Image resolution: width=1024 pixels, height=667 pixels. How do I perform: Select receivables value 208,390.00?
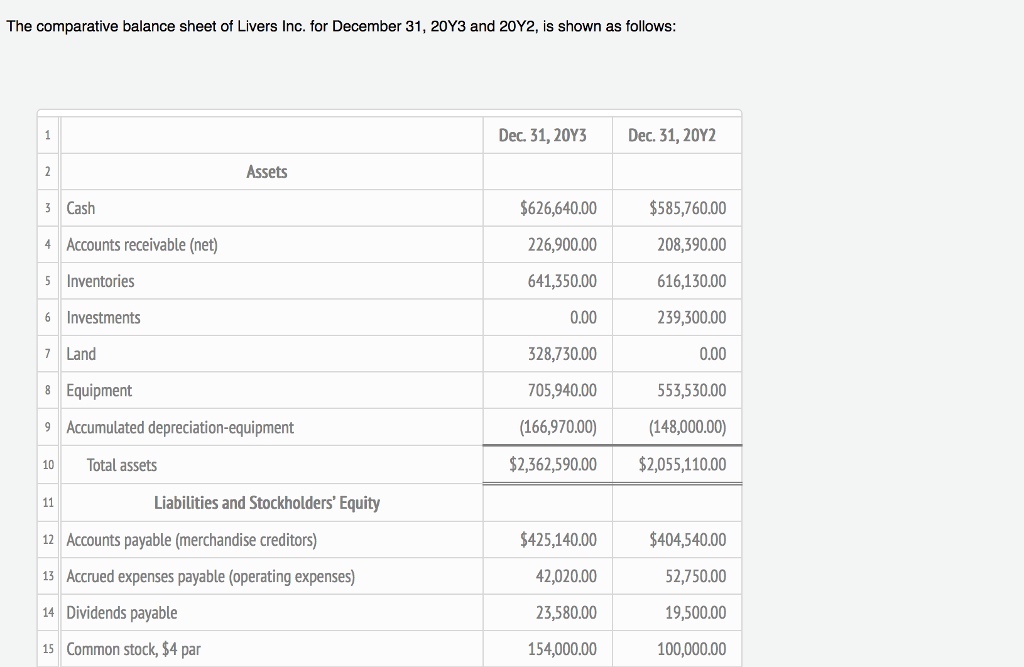[x=692, y=245]
